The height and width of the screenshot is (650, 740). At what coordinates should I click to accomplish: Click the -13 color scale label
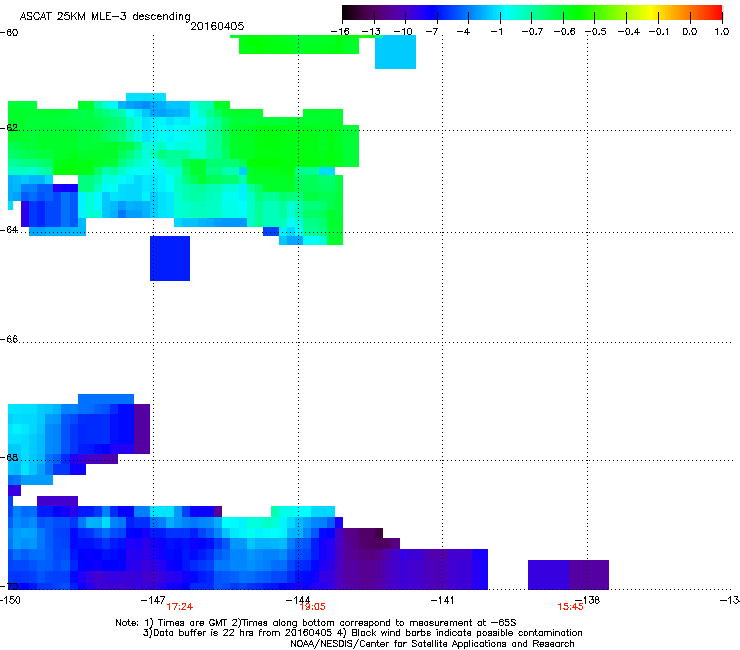(x=371, y=32)
